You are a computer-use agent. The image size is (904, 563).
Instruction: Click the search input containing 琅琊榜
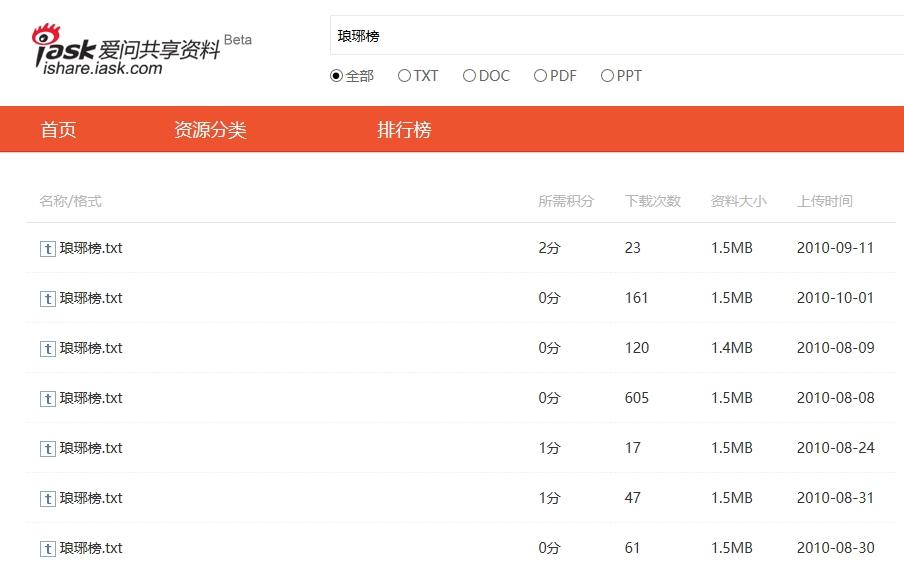click(x=617, y=36)
